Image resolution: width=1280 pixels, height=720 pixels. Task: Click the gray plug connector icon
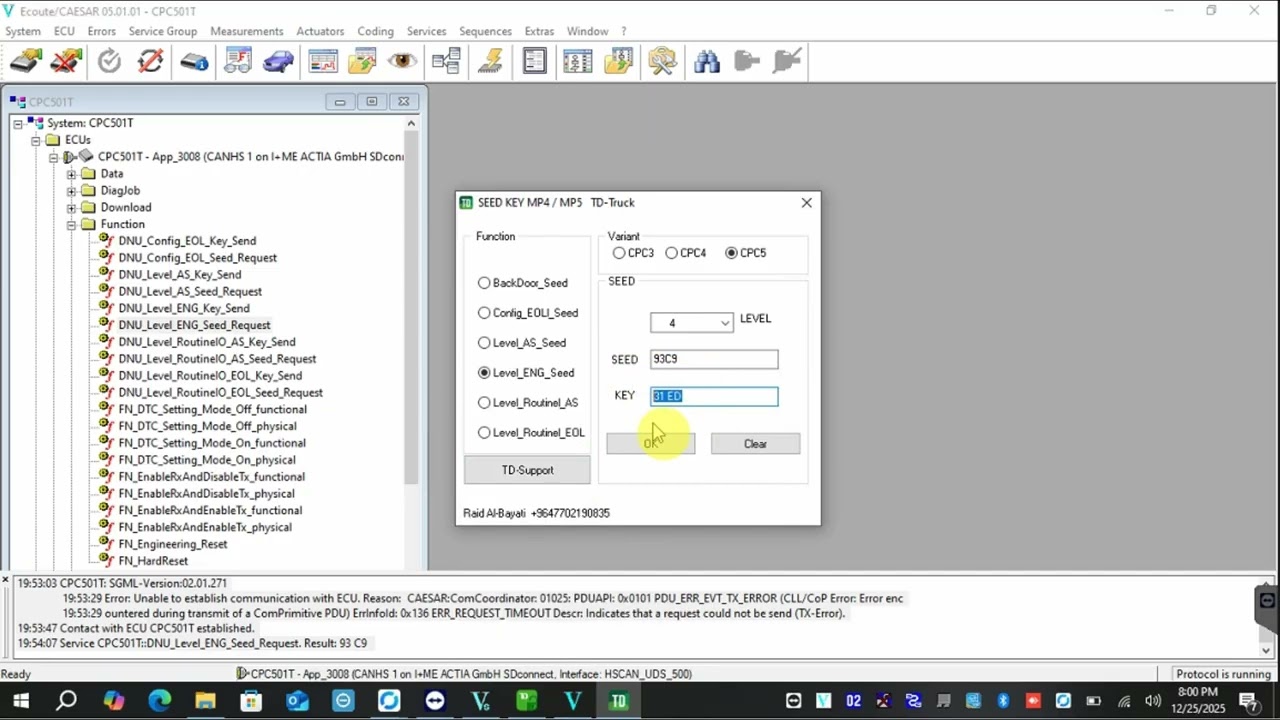[x=747, y=62]
